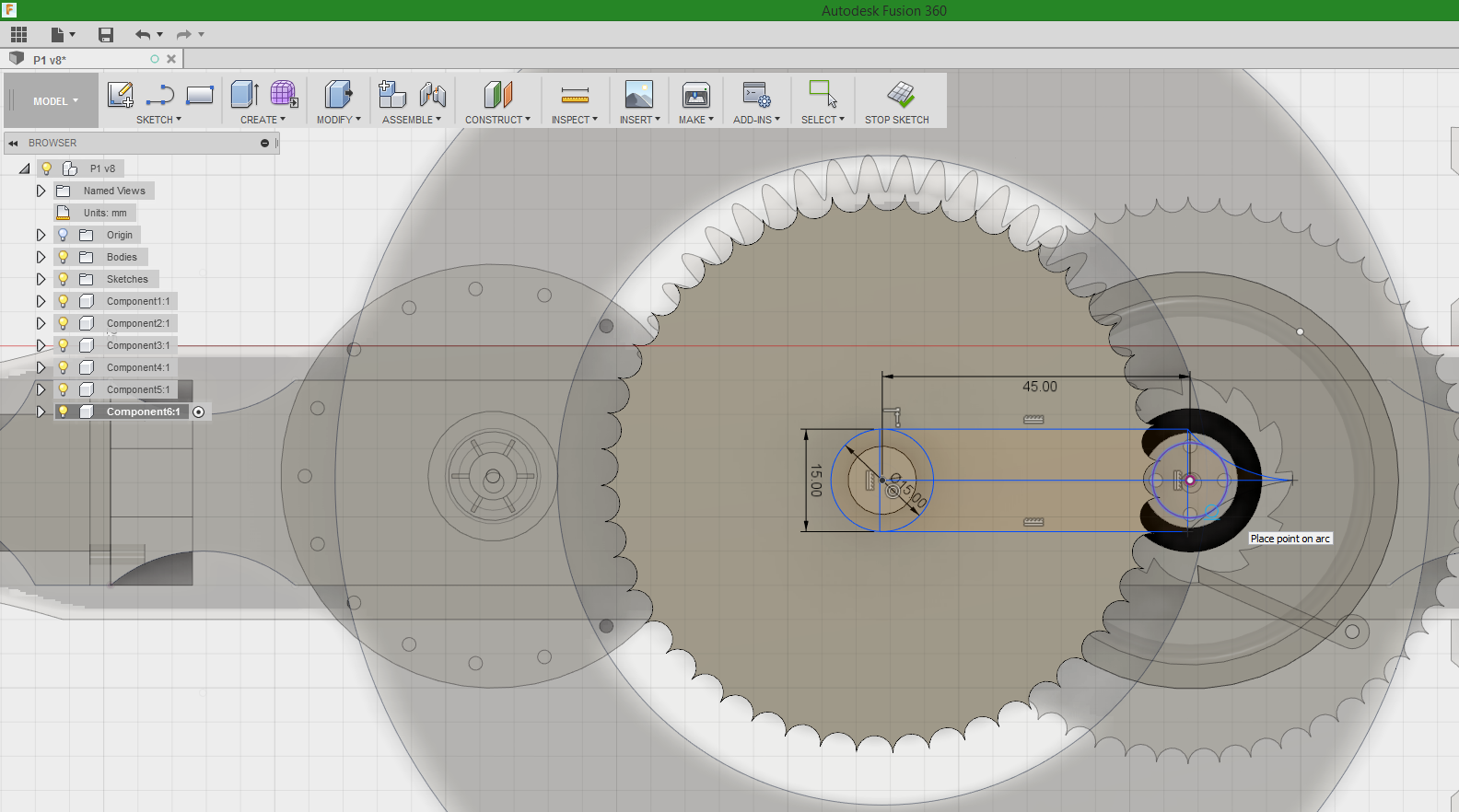
Task: Toggle visibility of Component2:1
Action: (x=63, y=323)
